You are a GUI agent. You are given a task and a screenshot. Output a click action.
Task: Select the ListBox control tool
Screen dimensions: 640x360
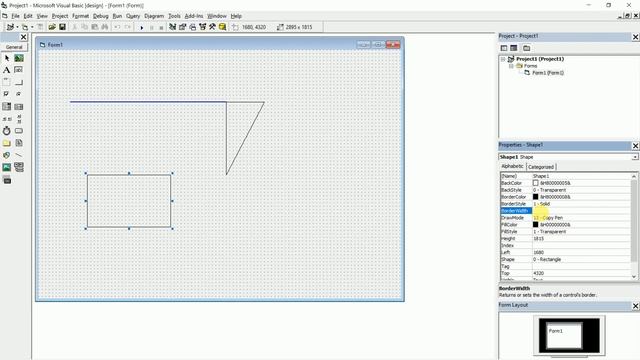[19, 107]
